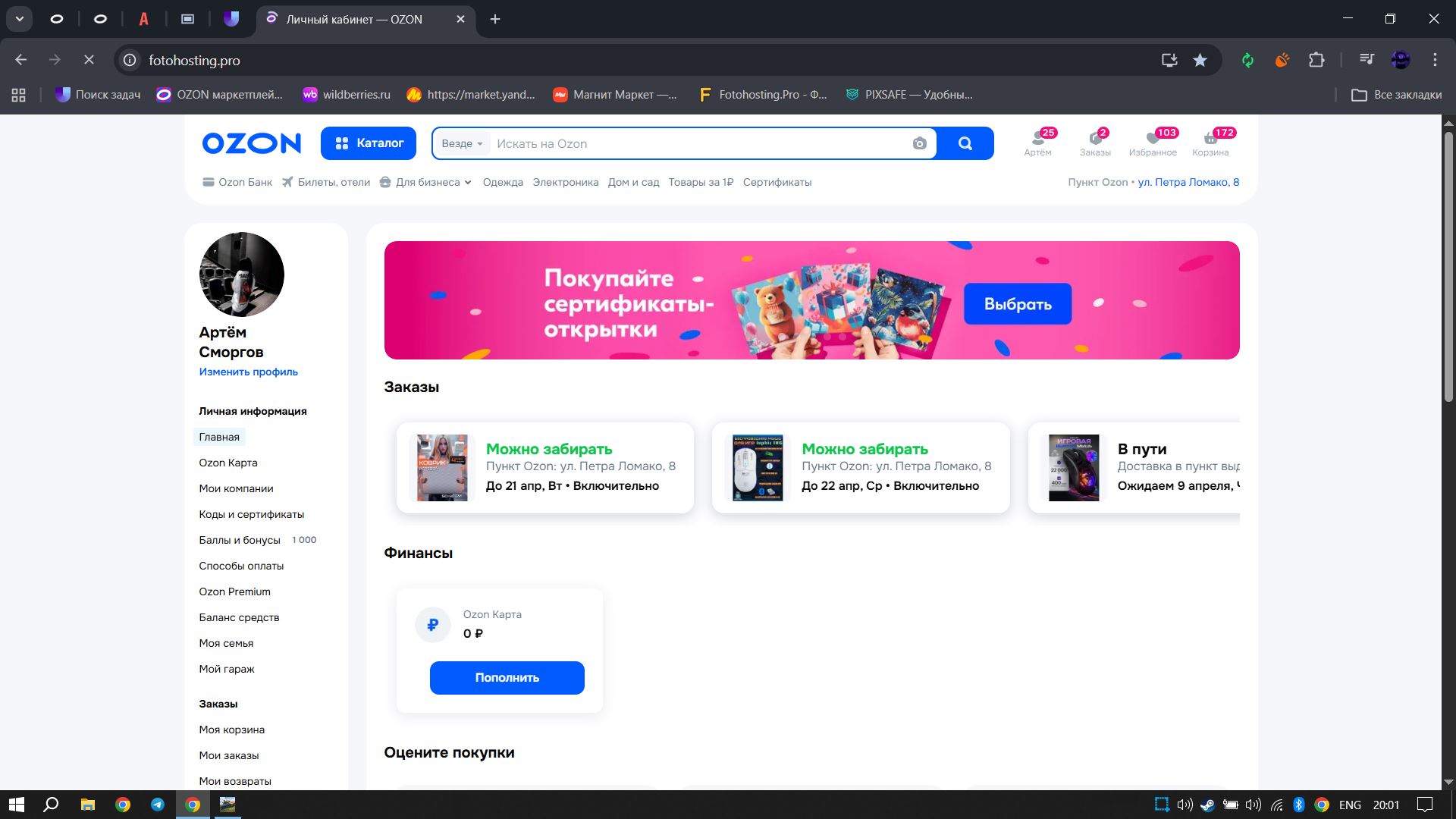
Task: Open Telegram from the taskbar
Action: point(158,805)
